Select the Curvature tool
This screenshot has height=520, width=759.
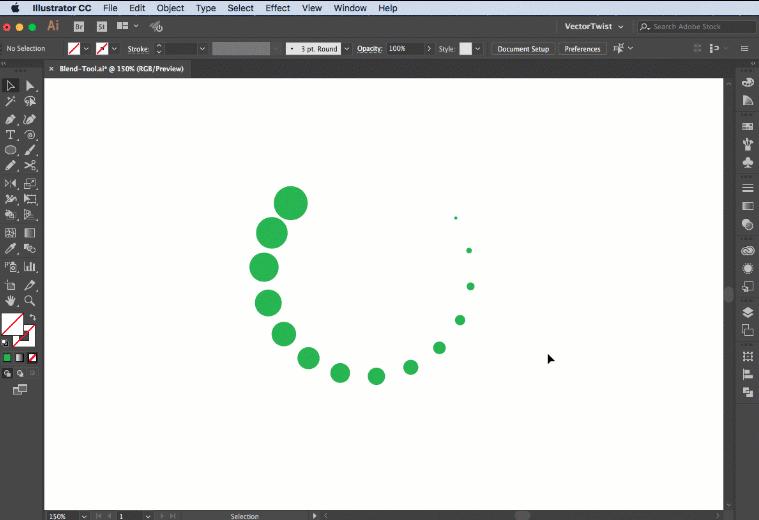pos(30,119)
